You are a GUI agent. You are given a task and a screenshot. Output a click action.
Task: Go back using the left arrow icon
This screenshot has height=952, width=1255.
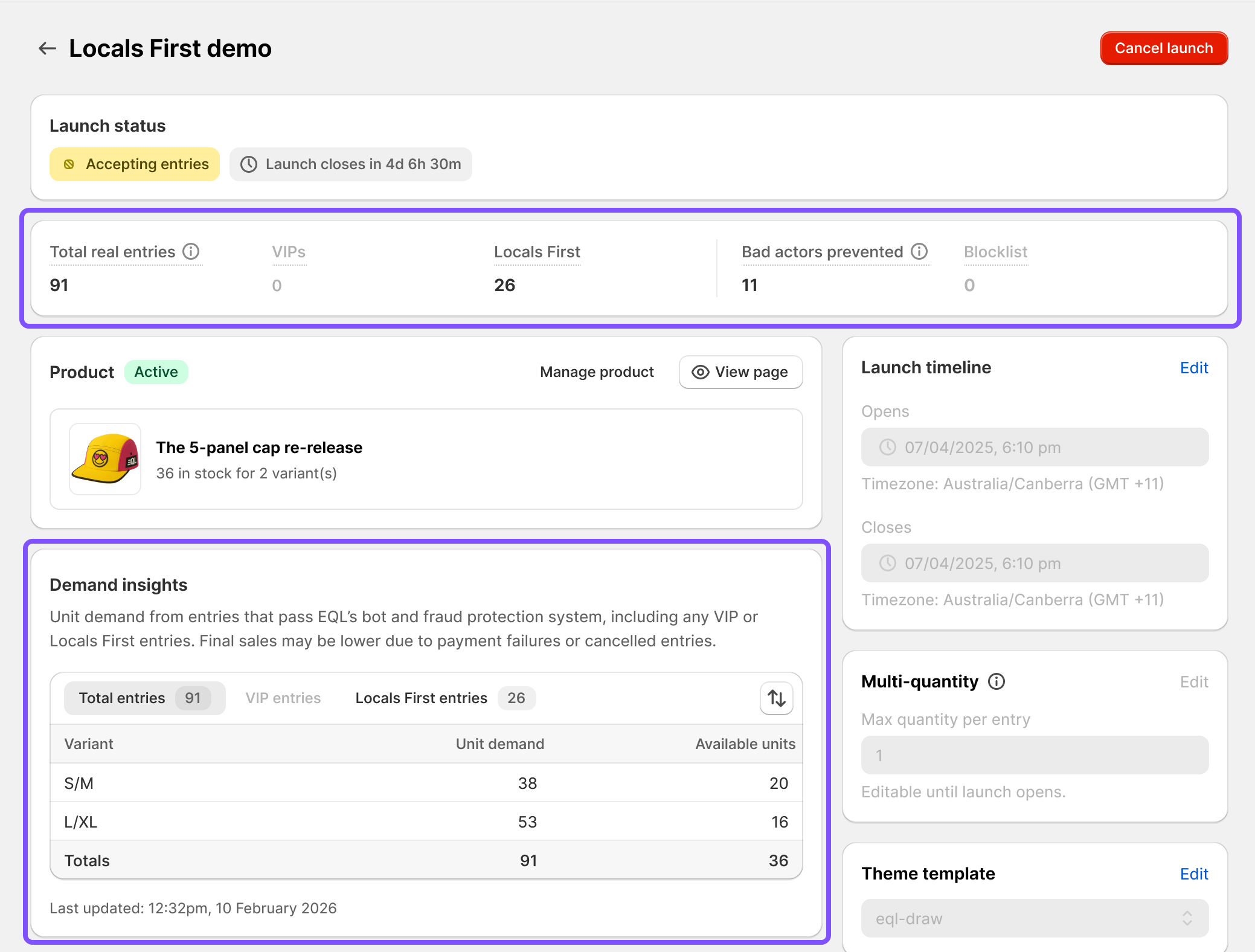(47, 48)
